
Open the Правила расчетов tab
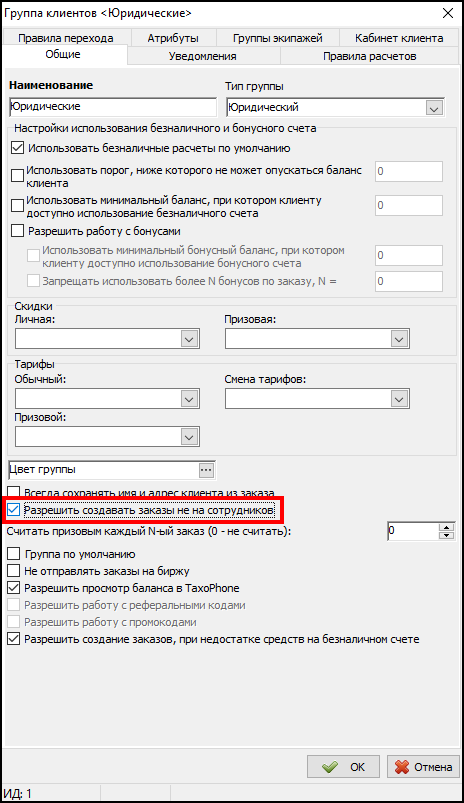click(x=369, y=56)
